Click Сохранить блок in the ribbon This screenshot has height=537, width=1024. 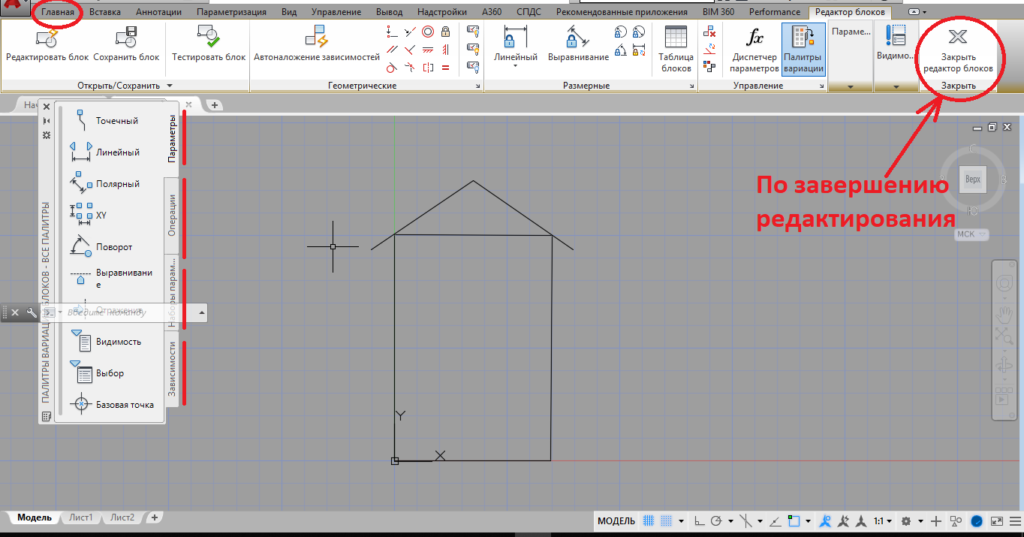(x=127, y=39)
